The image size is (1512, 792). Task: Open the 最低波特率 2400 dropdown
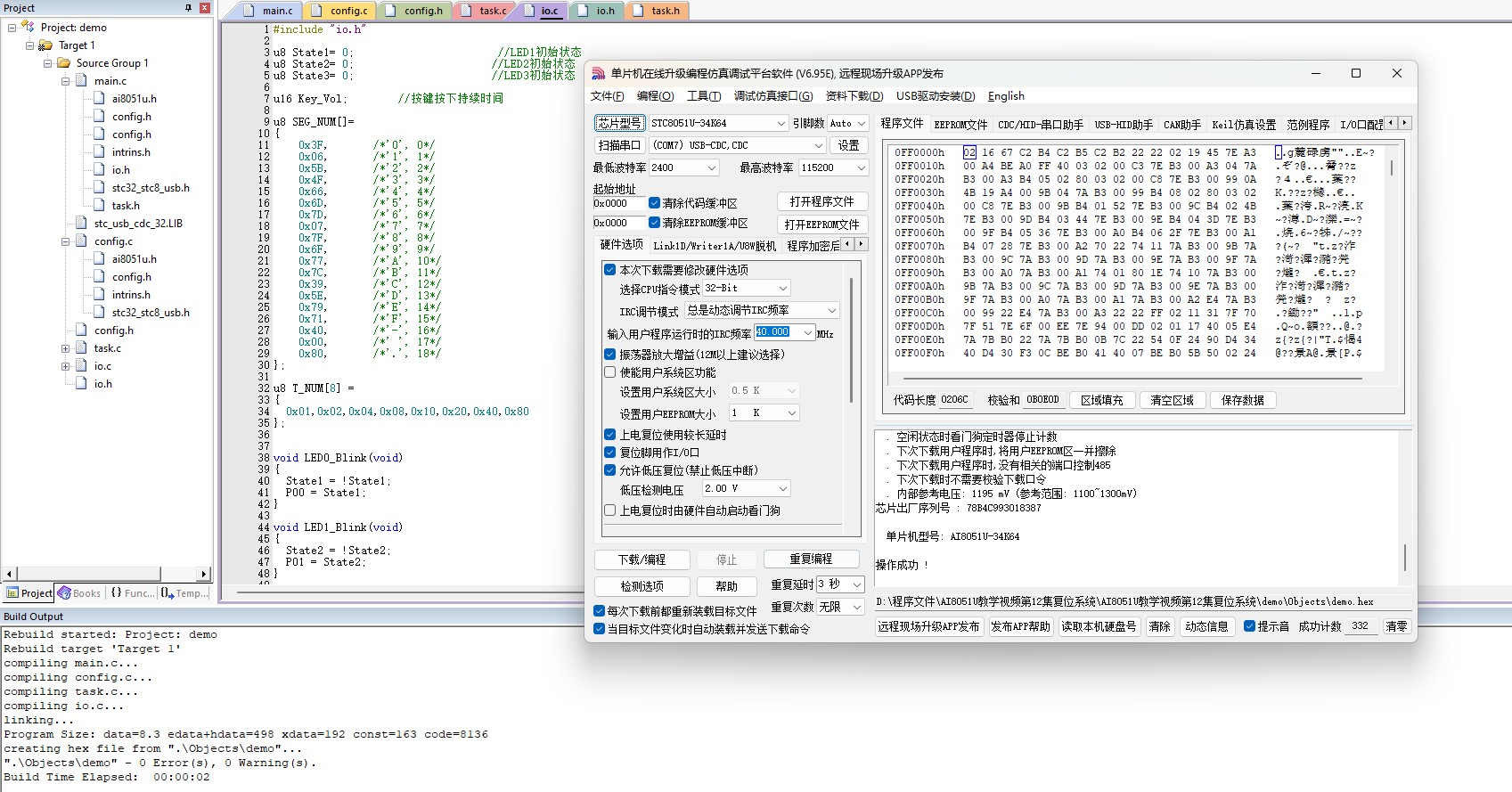[x=712, y=167]
